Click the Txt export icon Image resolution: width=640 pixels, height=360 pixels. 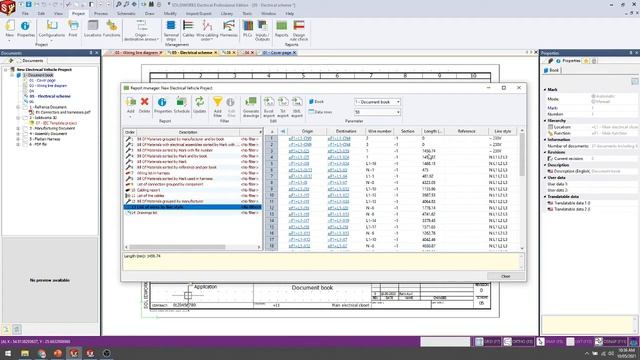tap(283, 102)
